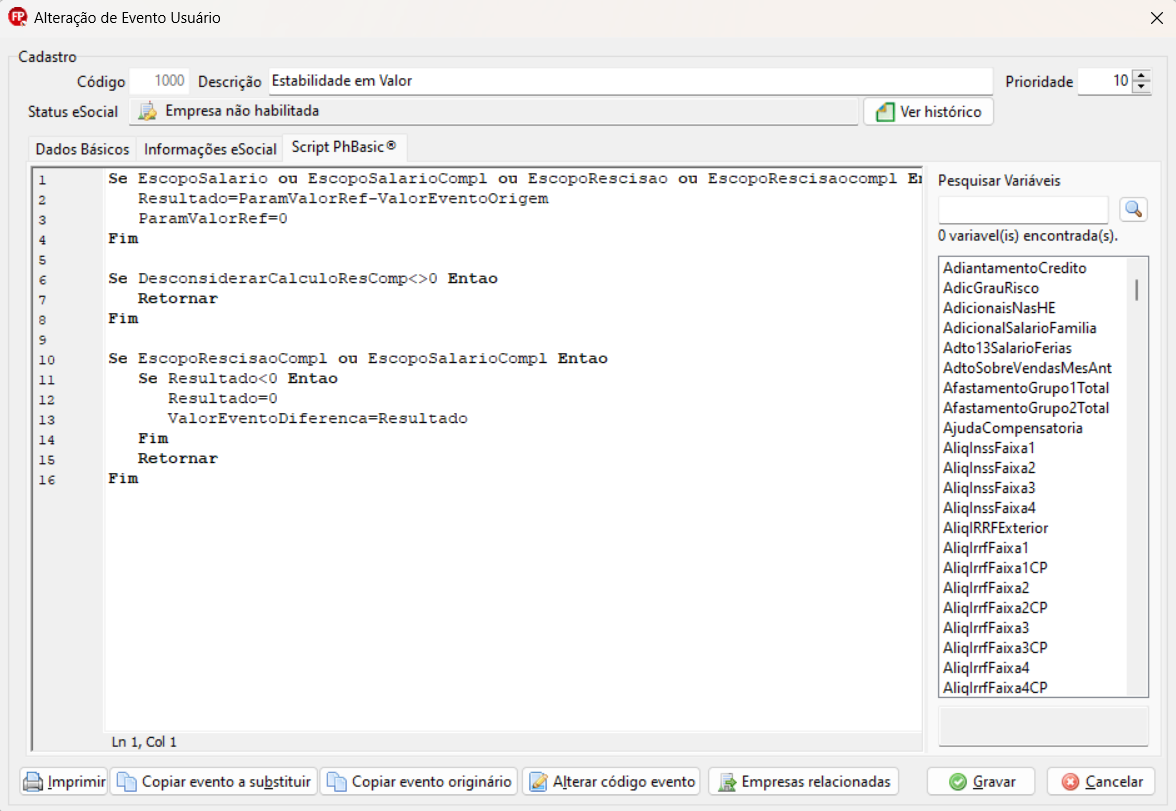Screen dimensions: 1176x811
Task: Select AliqIrrfFaixa1 variable
Action: (x=986, y=548)
